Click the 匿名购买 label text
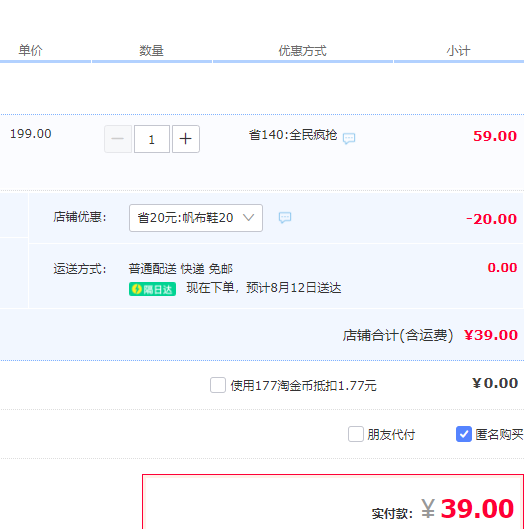This screenshot has width=531, height=529. [499, 435]
